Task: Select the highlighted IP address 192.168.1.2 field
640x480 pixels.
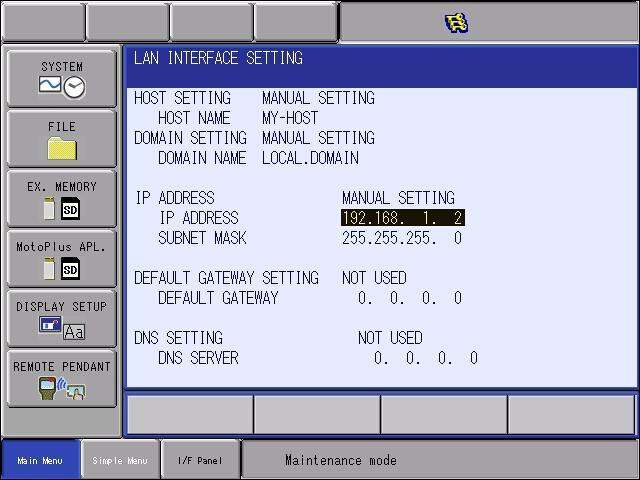Action: coord(403,218)
